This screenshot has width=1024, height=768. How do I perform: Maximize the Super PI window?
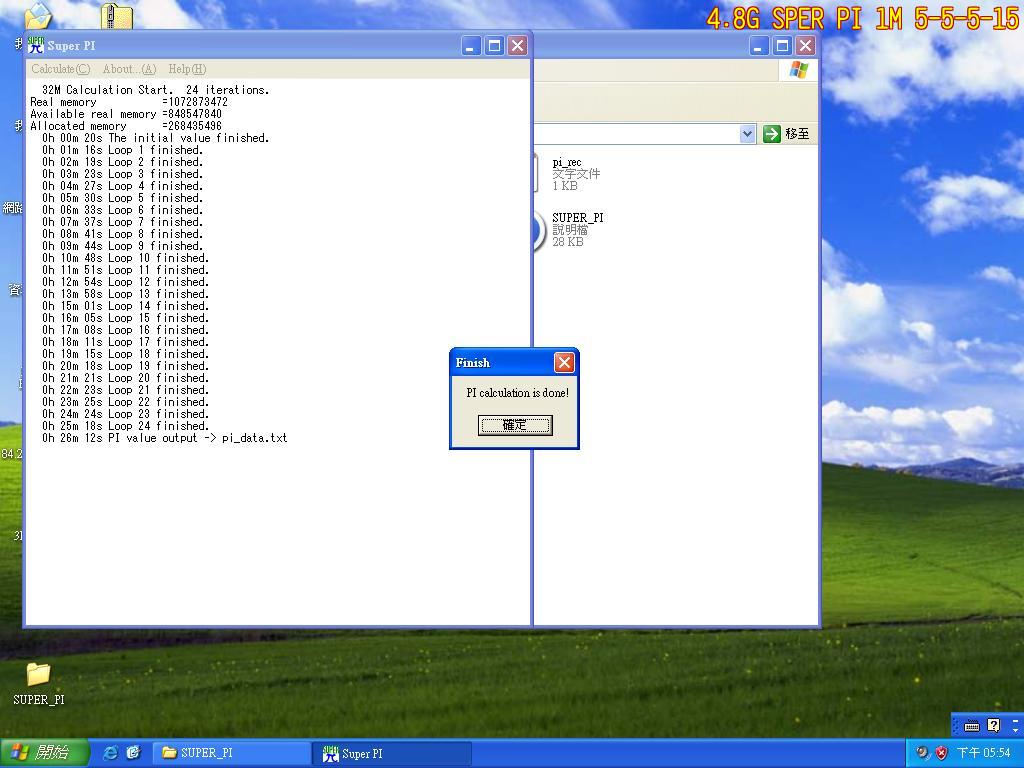click(494, 46)
